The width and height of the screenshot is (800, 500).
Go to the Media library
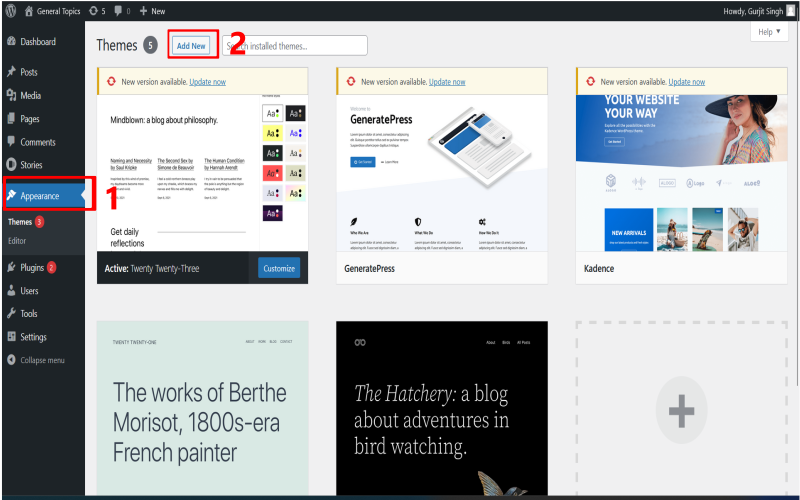(30, 96)
